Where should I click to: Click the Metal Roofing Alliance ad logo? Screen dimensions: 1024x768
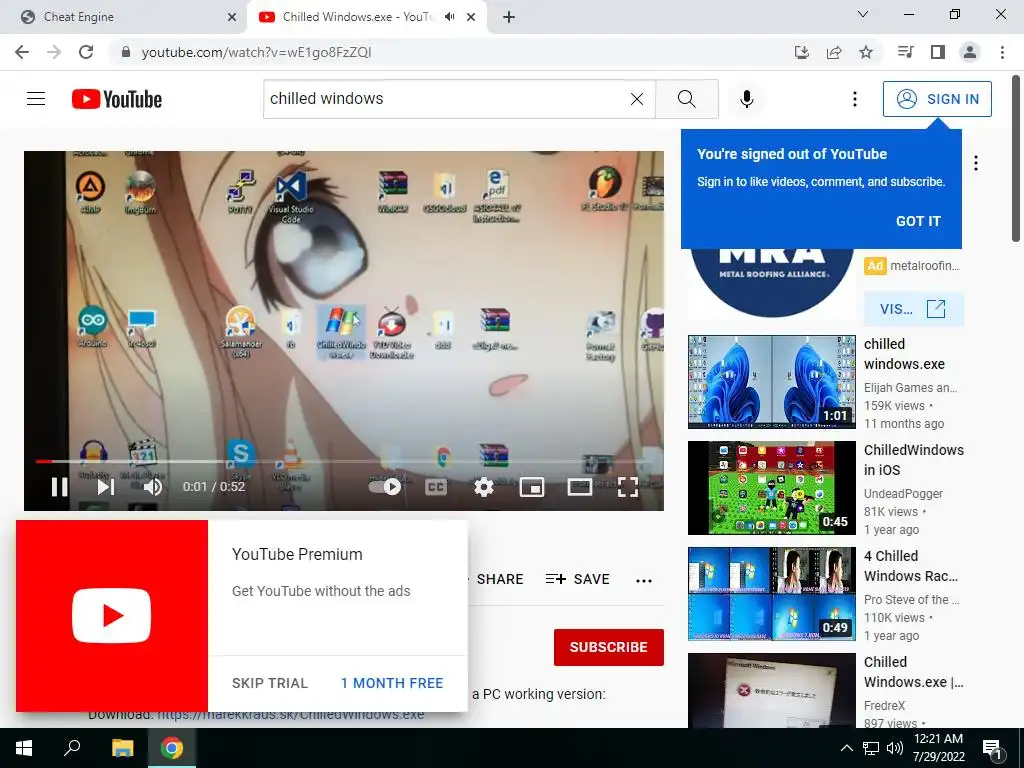click(x=772, y=282)
